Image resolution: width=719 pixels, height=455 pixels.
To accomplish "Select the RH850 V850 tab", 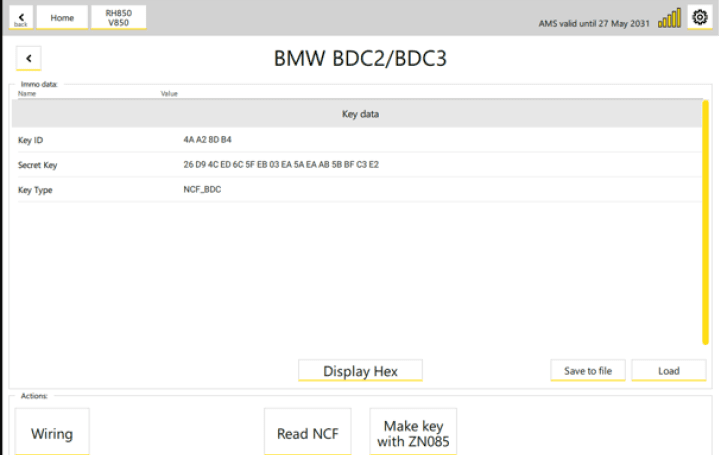I will pyautogui.click(x=118, y=17).
